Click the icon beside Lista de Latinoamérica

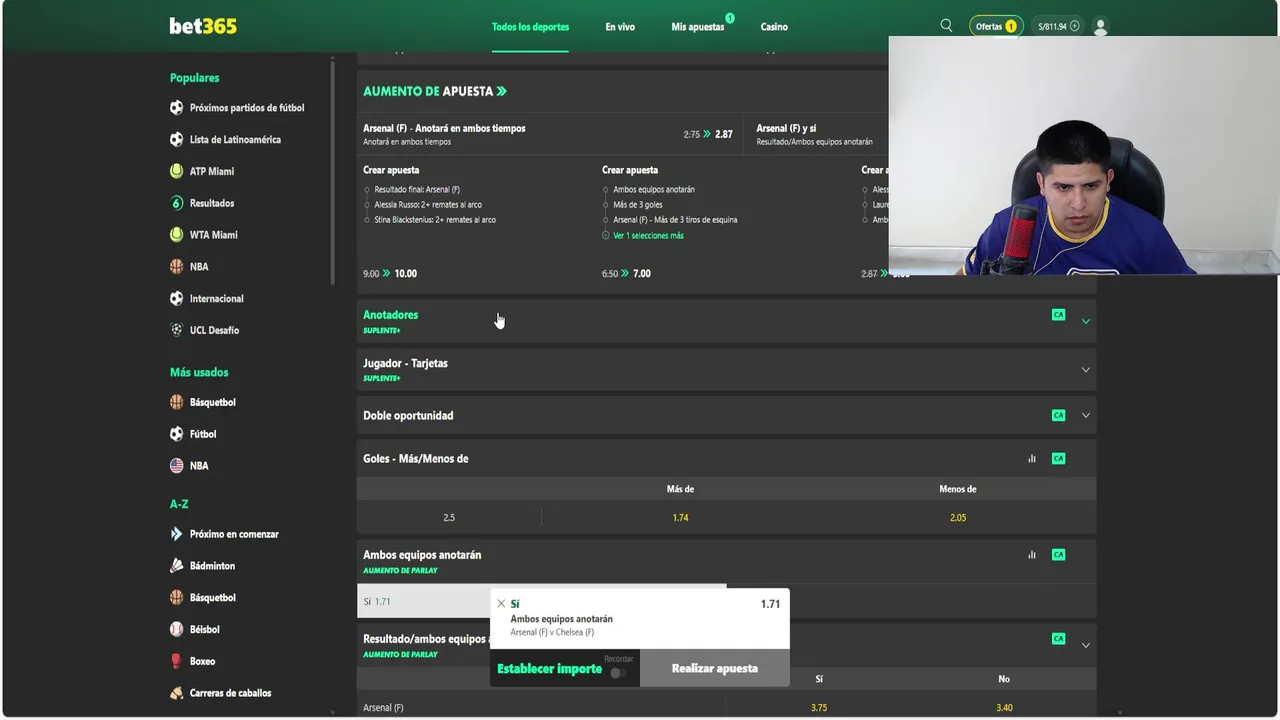[x=177, y=140]
